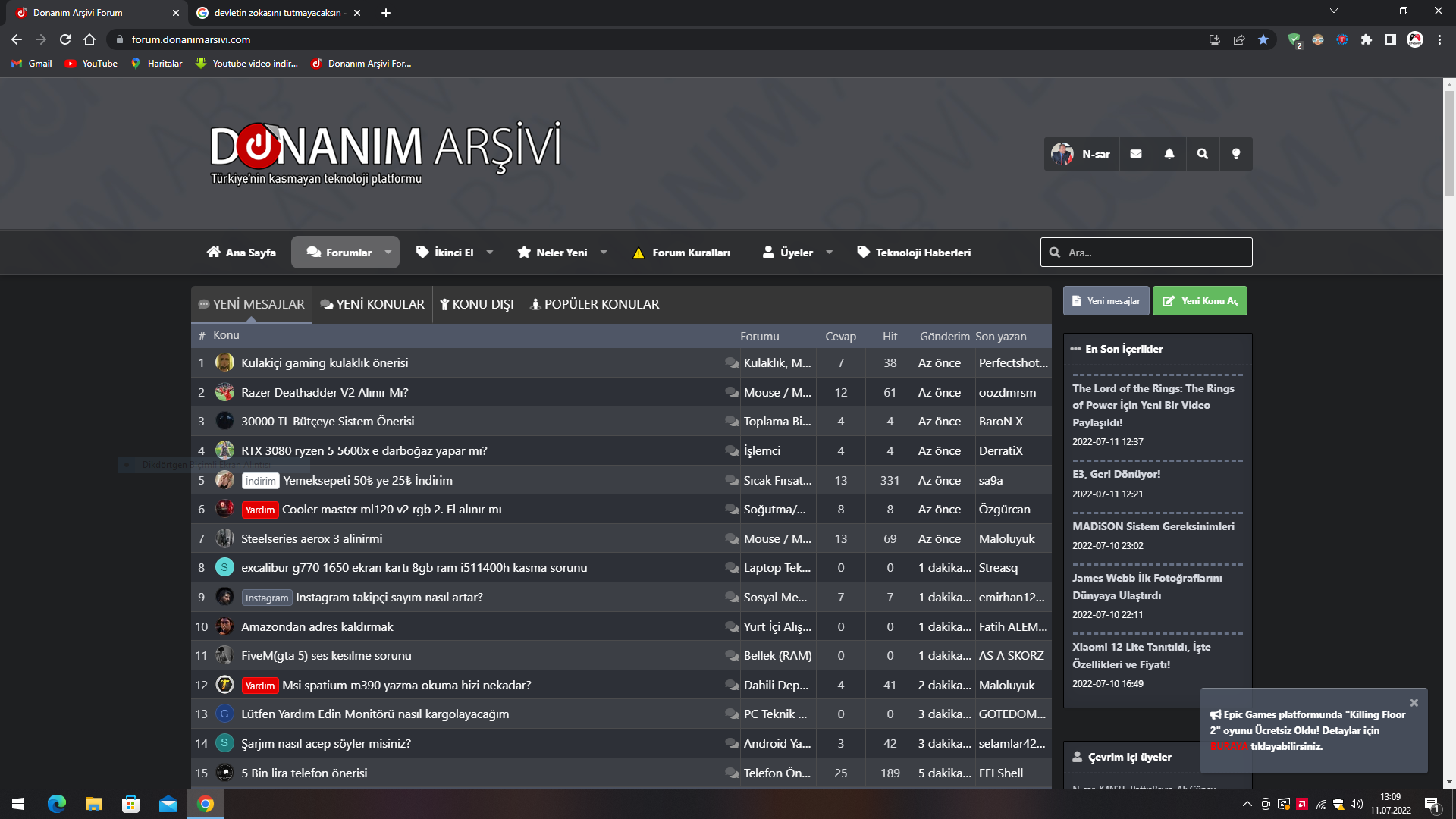Open E3, Geri Dönüyor! news item
Viewport: 1456px width, 819px height.
[1116, 474]
